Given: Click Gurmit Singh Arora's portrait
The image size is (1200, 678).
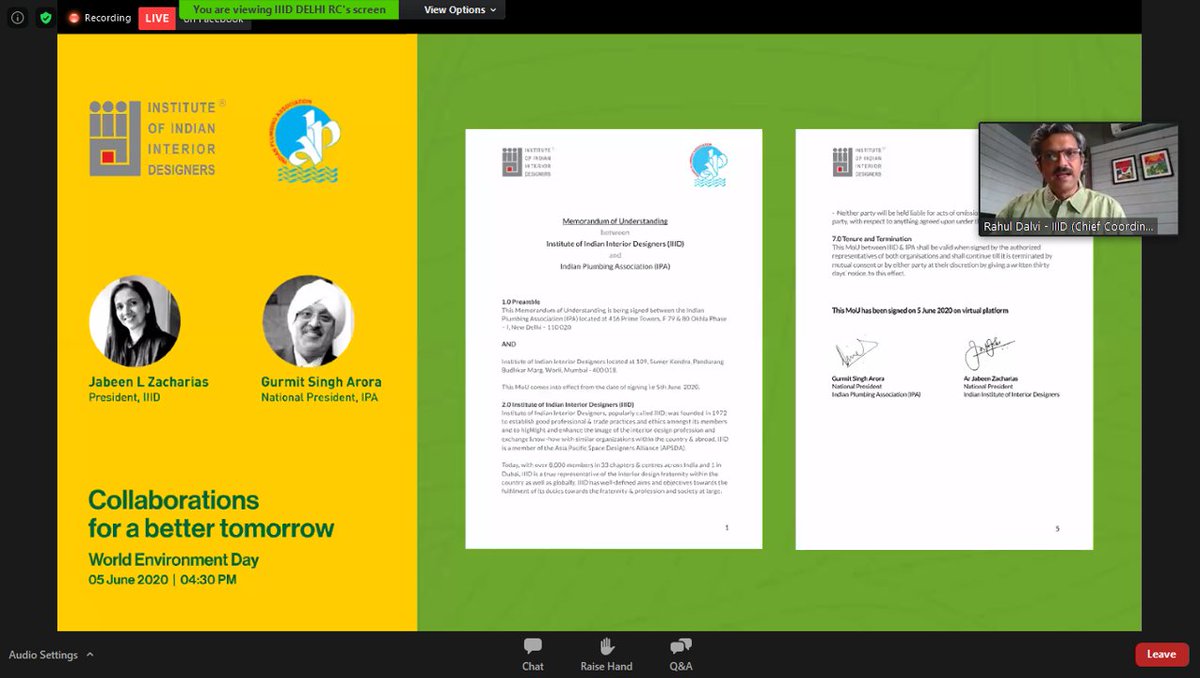Looking at the screenshot, I should tap(308, 321).
